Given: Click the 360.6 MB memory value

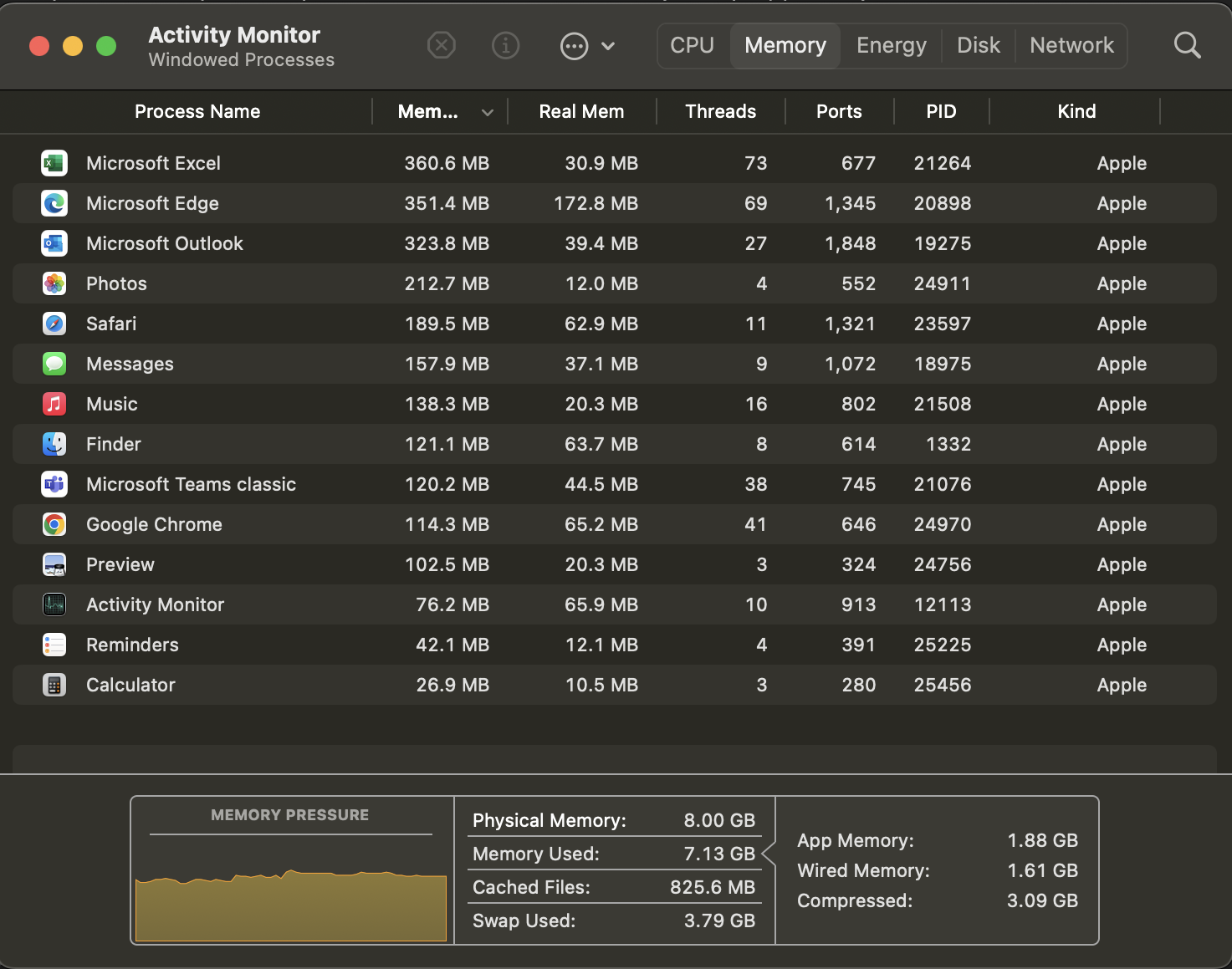Looking at the screenshot, I should [x=447, y=163].
